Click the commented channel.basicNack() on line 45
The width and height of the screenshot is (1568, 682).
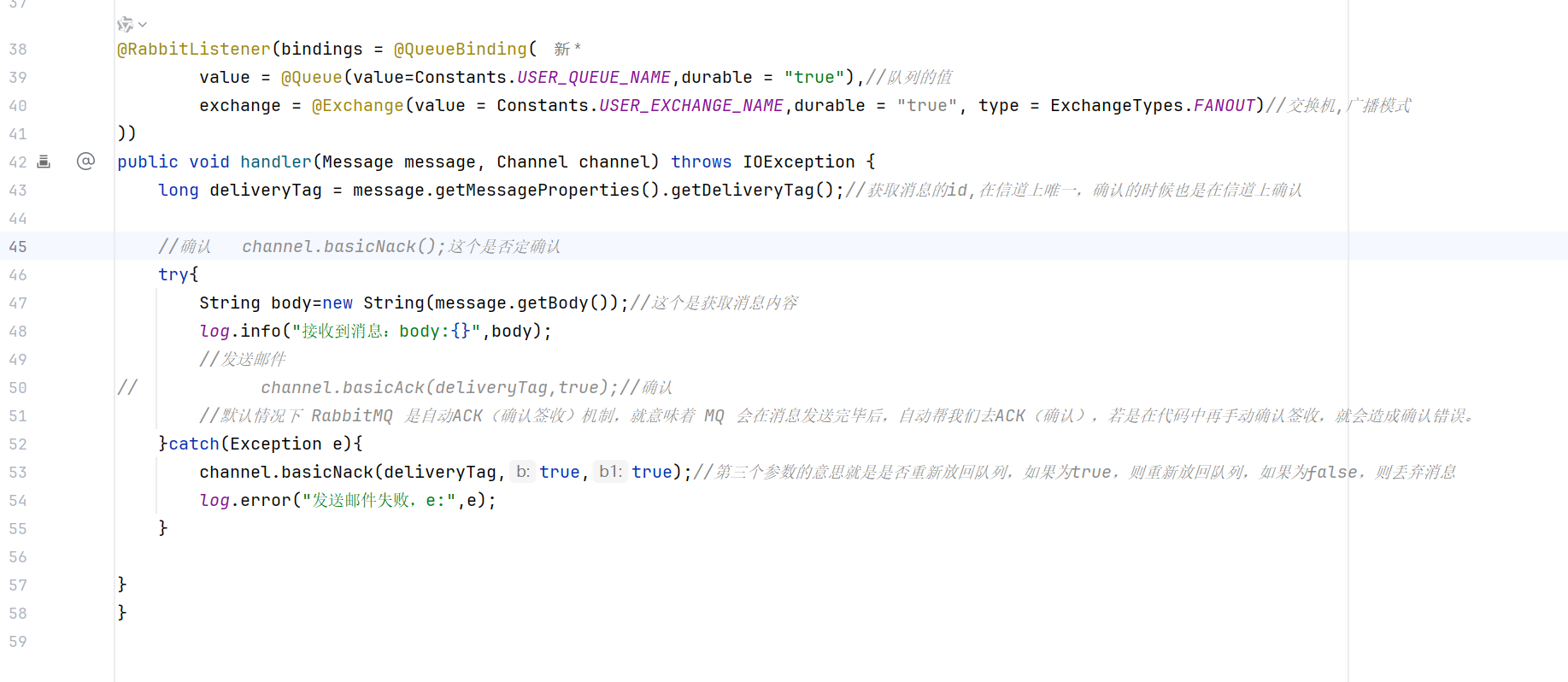(x=344, y=246)
